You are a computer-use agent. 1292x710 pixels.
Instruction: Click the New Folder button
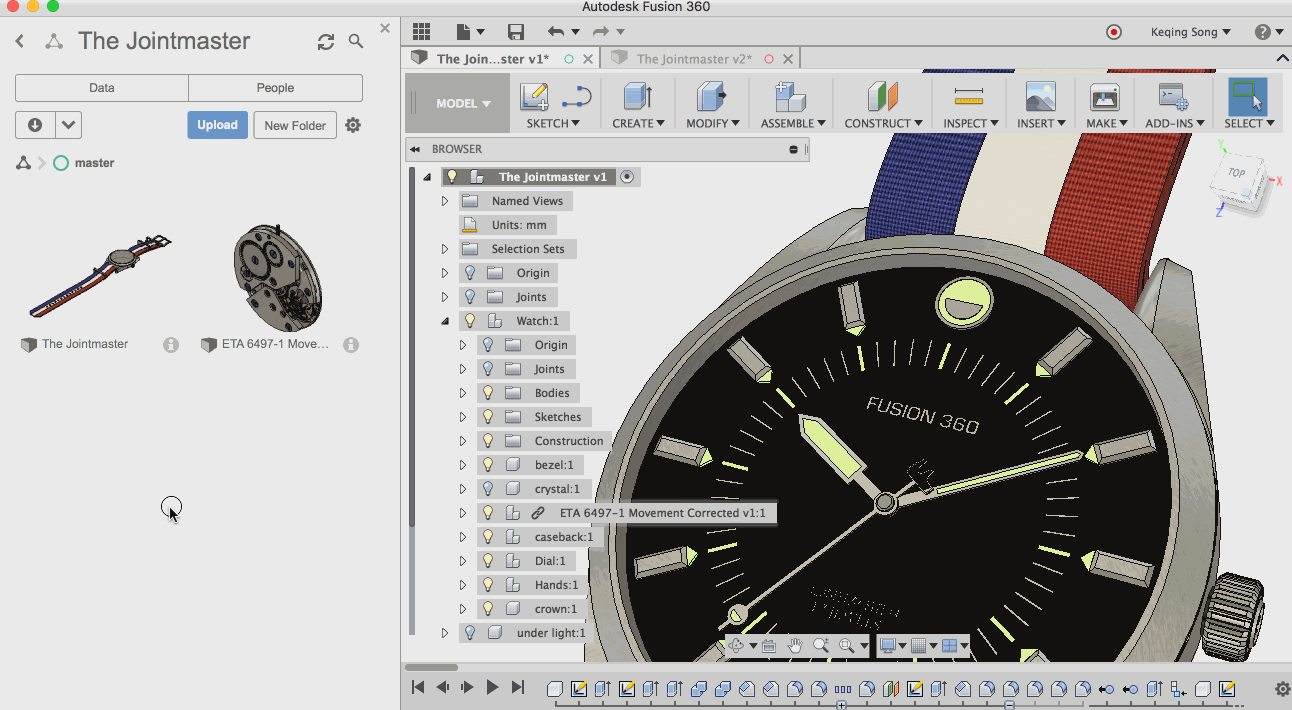295,125
